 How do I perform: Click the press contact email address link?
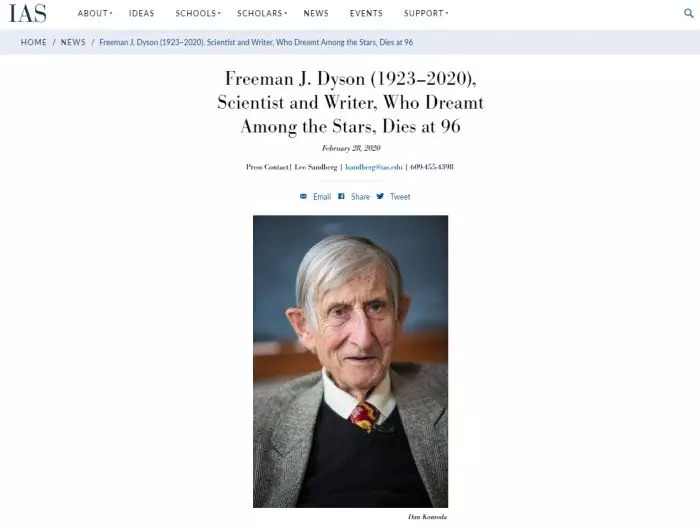tap(374, 167)
